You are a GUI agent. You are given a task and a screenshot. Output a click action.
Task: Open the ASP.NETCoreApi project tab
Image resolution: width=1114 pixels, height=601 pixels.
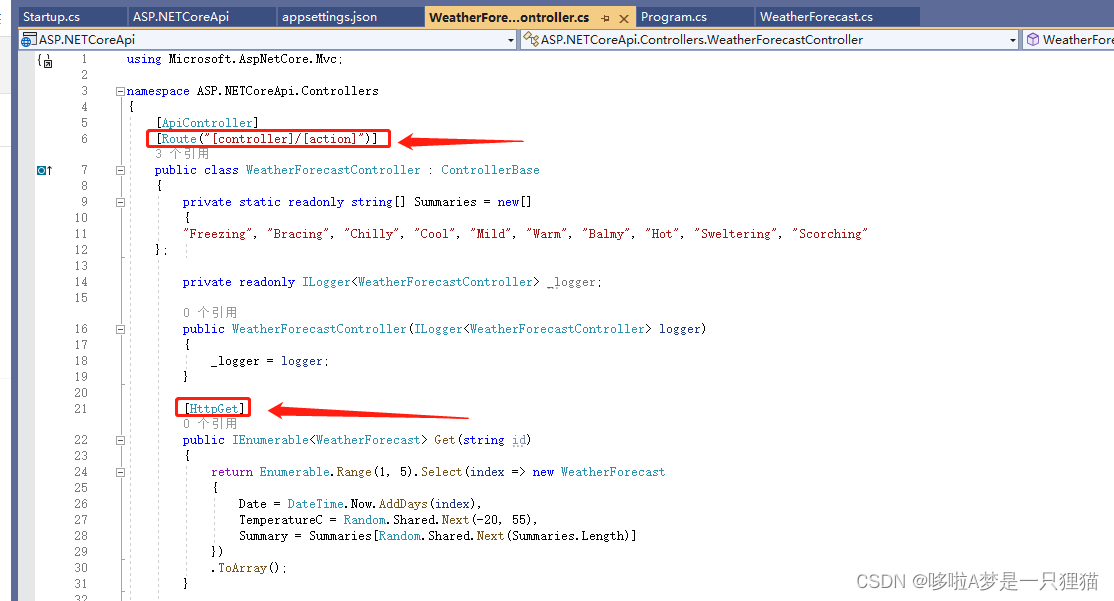pyautogui.click(x=180, y=16)
